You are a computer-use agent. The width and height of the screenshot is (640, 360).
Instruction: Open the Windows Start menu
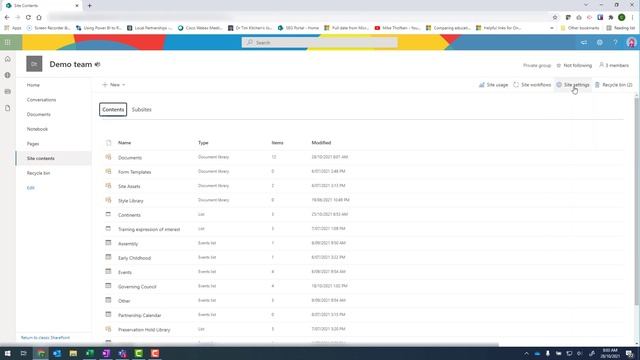pyautogui.click(x=7, y=353)
